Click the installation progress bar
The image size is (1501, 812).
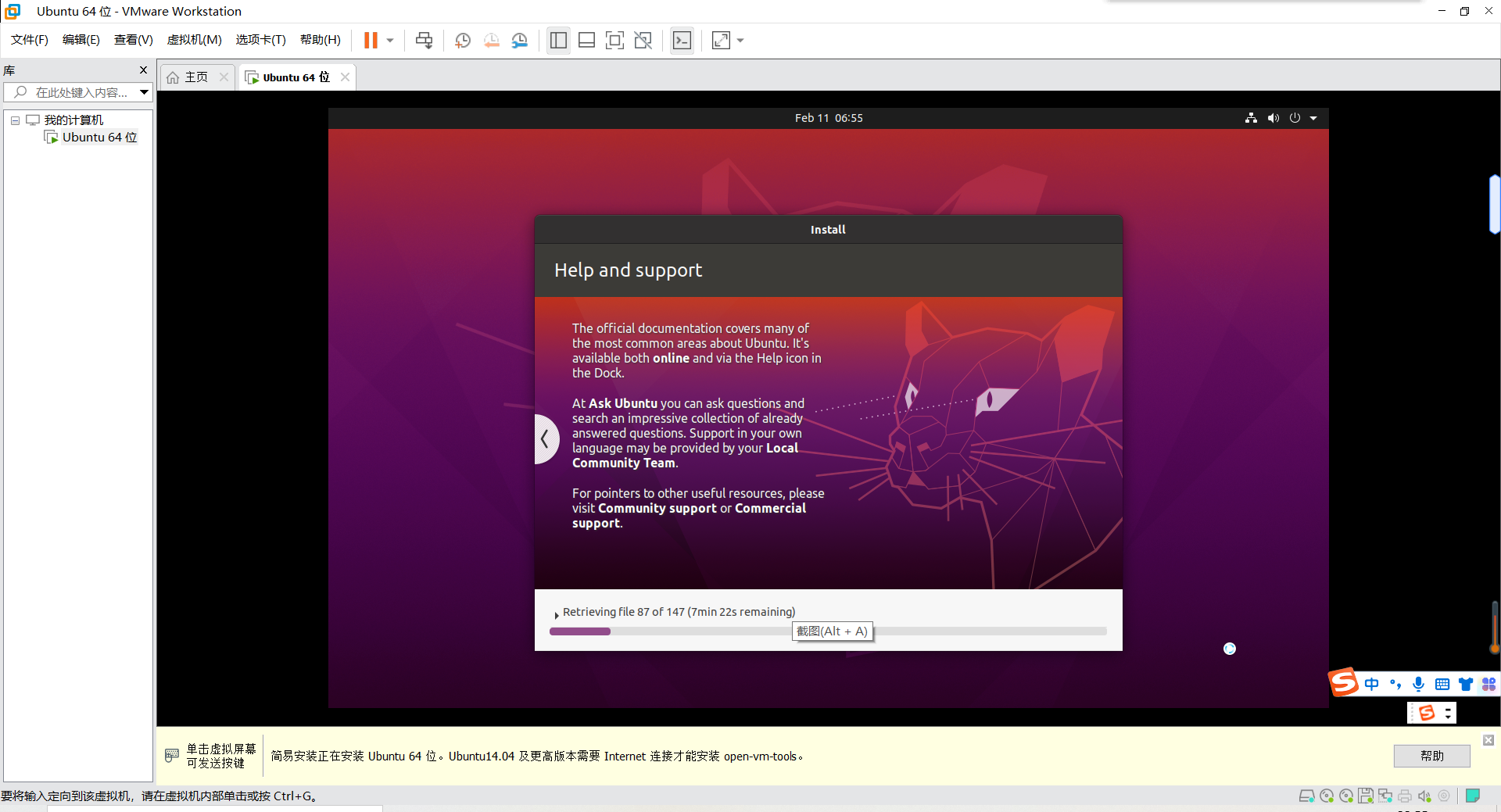[828, 631]
